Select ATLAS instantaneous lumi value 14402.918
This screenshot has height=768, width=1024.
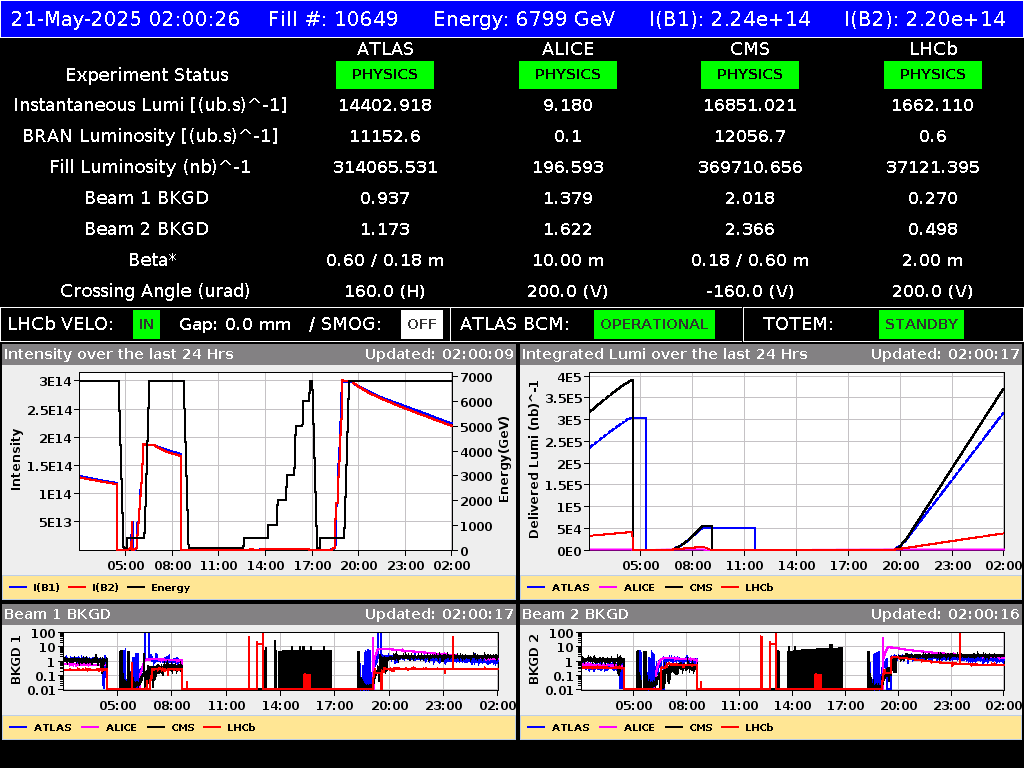click(385, 105)
